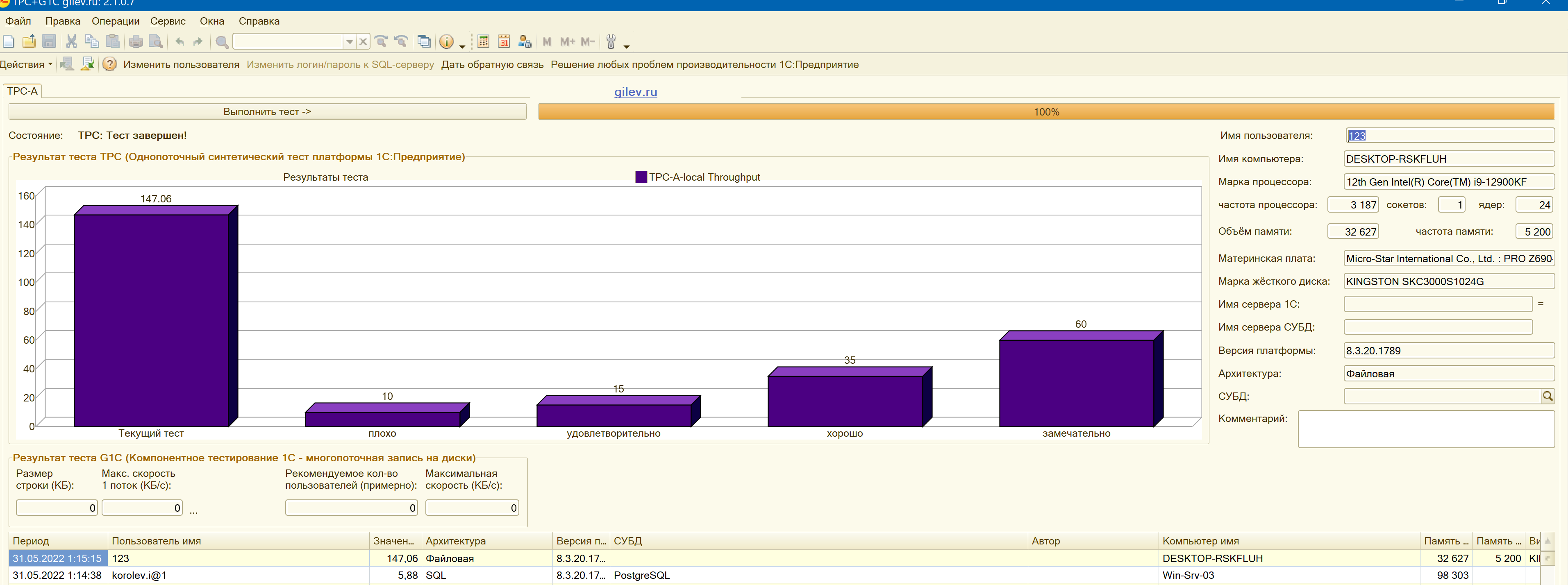Click the Print preview icon

[x=156, y=41]
